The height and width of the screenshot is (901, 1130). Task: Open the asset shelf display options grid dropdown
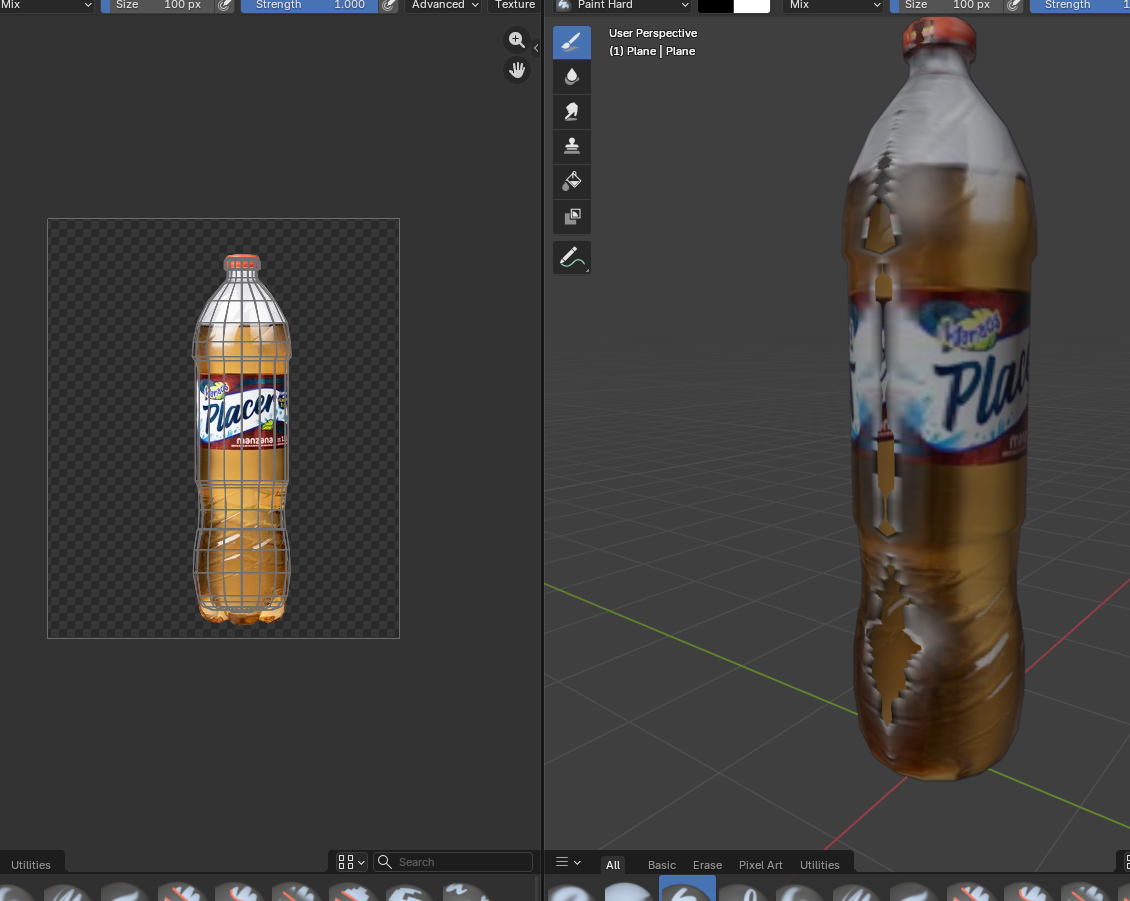tap(351, 862)
